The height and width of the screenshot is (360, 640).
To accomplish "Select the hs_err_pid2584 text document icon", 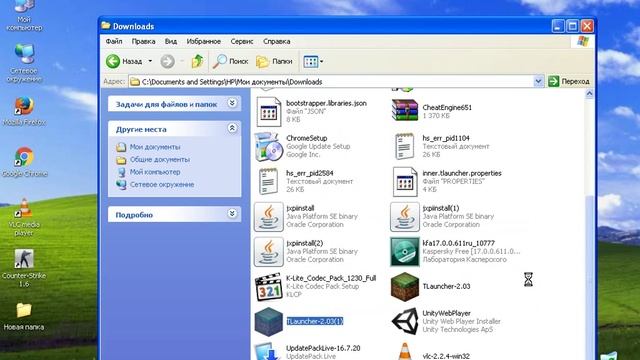I will 268,182.
